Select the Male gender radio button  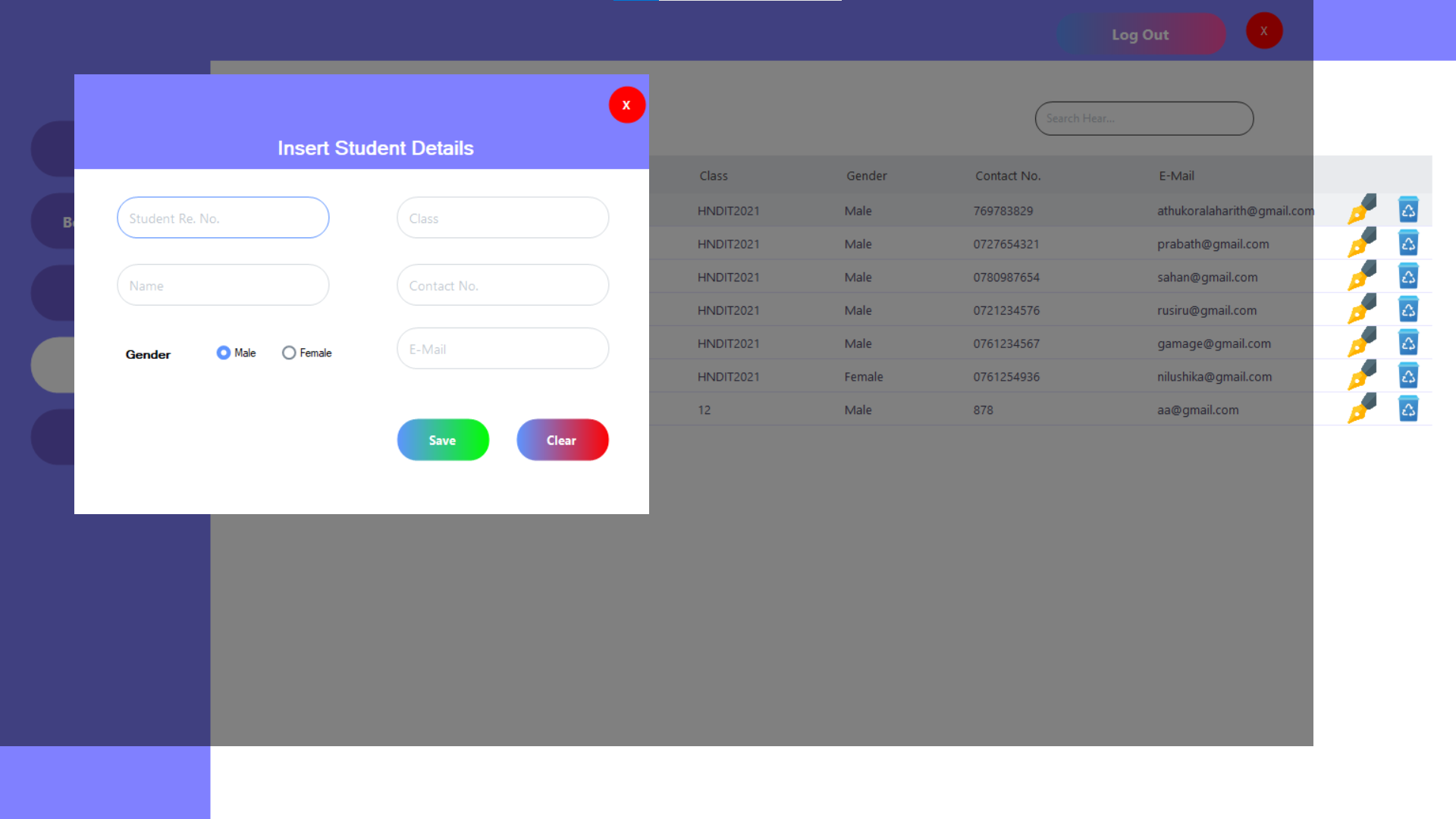[224, 353]
